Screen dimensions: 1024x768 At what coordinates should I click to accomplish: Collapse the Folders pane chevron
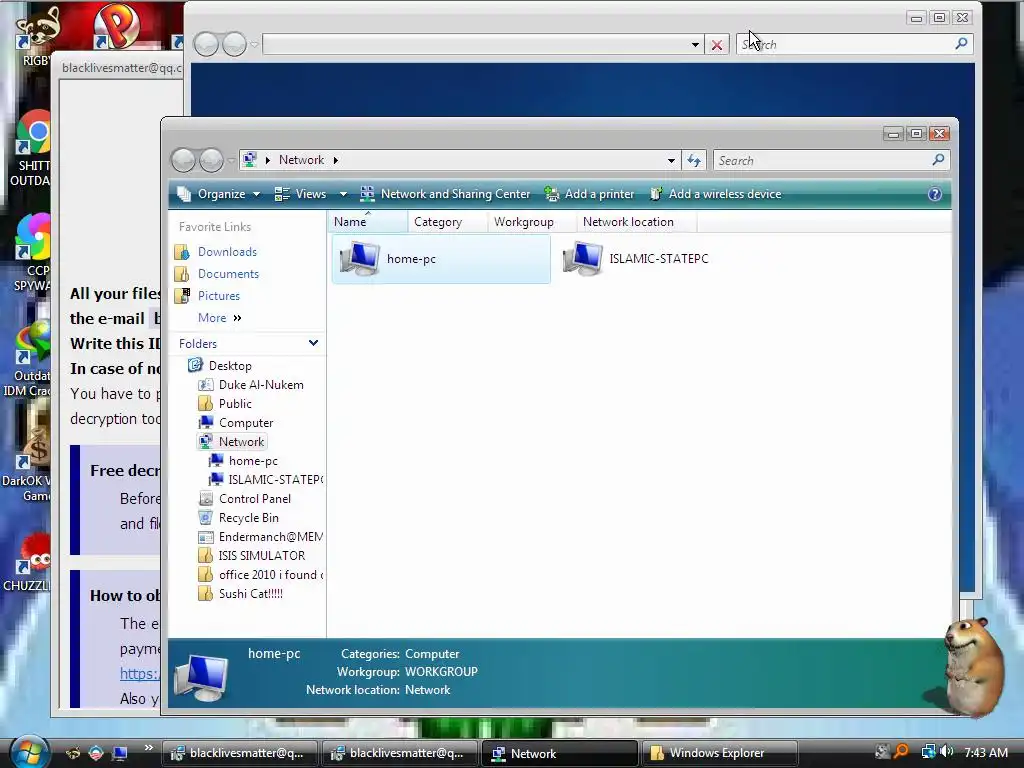[313, 343]
